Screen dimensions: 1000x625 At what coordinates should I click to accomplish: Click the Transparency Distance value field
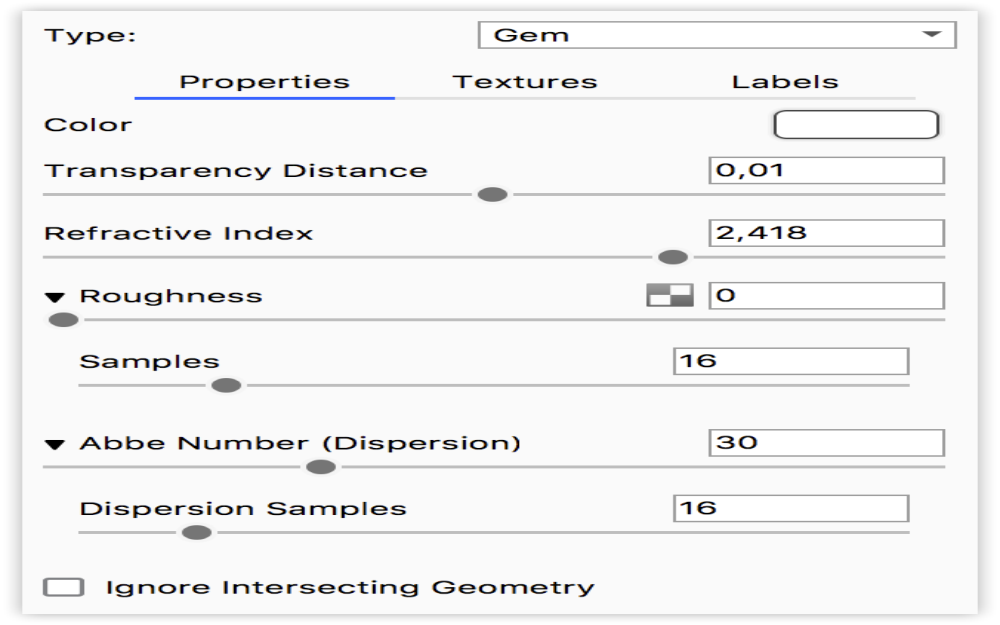click(x=826, y=170)
